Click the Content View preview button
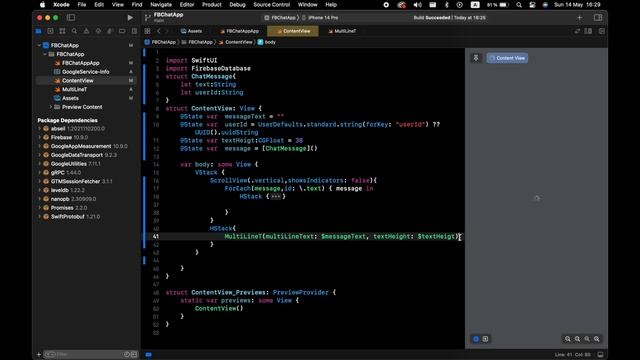Viewport: 640px width, 360px height. click(507, 58)
